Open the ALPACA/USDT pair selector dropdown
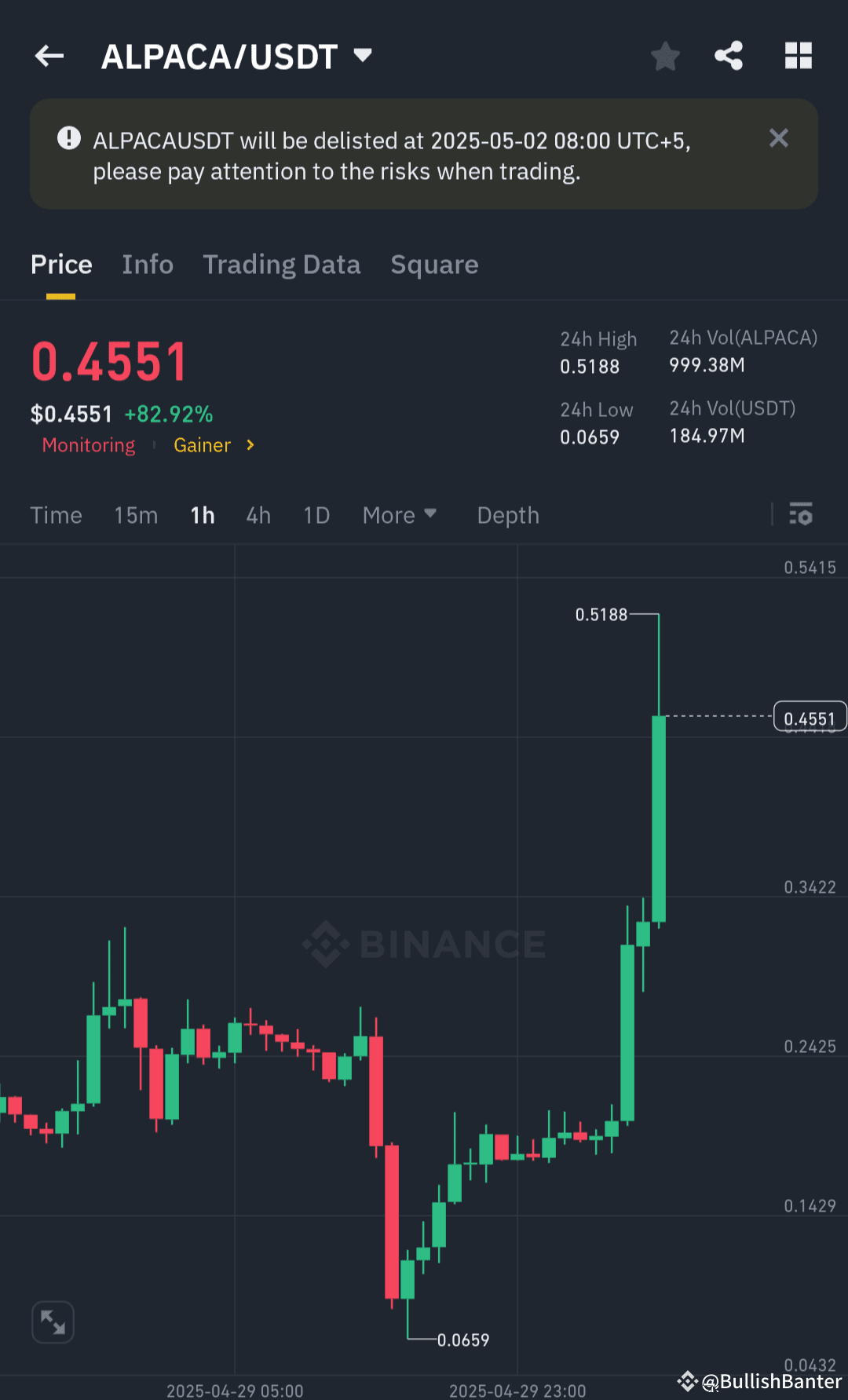848x1400 pixels. pos(362,56)
